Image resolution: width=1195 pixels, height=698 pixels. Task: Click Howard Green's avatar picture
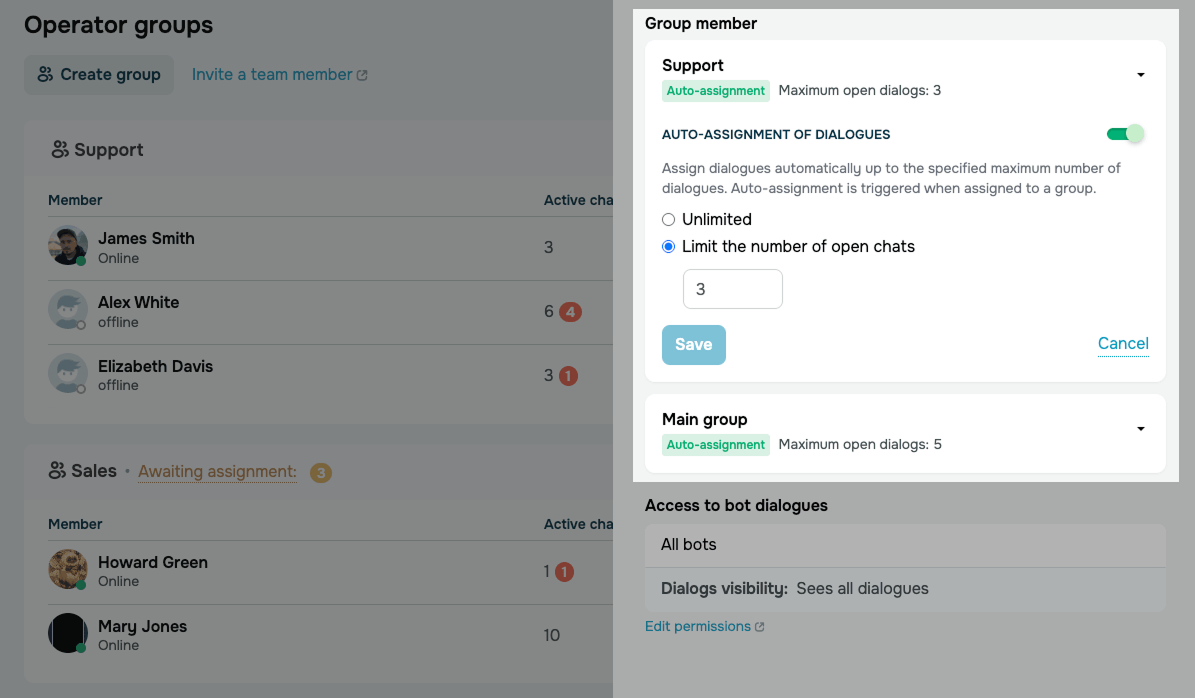tap(68, 569)
